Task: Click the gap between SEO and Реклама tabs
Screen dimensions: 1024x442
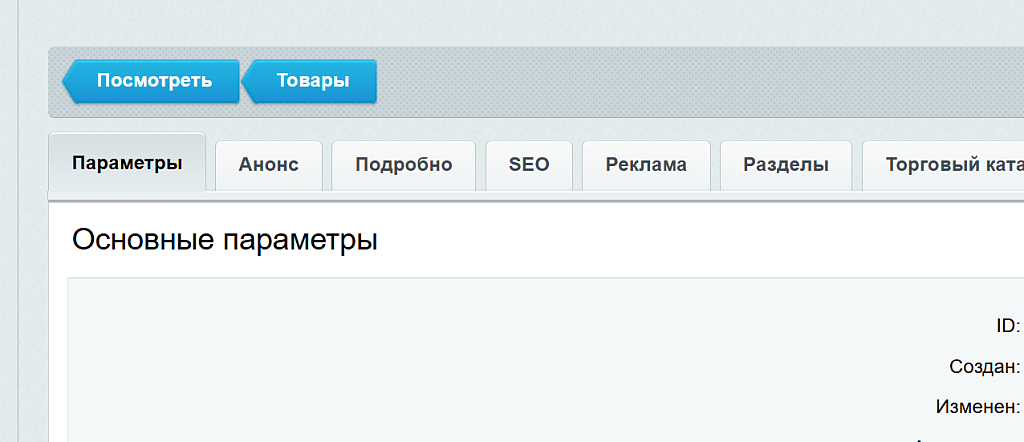Action: (x=578, y=166)
